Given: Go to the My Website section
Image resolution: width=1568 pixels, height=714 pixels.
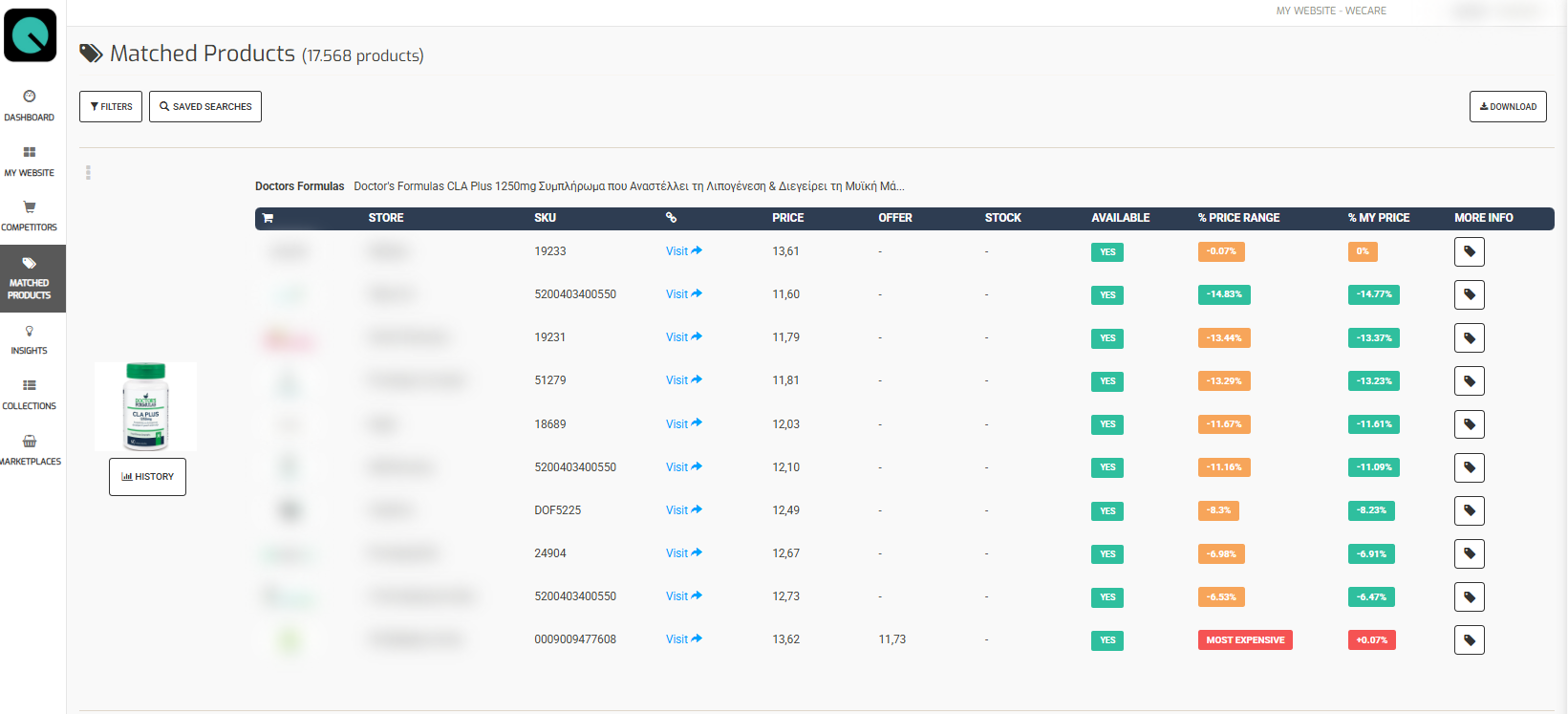Looking at the screenshot, I should [30, 161].
